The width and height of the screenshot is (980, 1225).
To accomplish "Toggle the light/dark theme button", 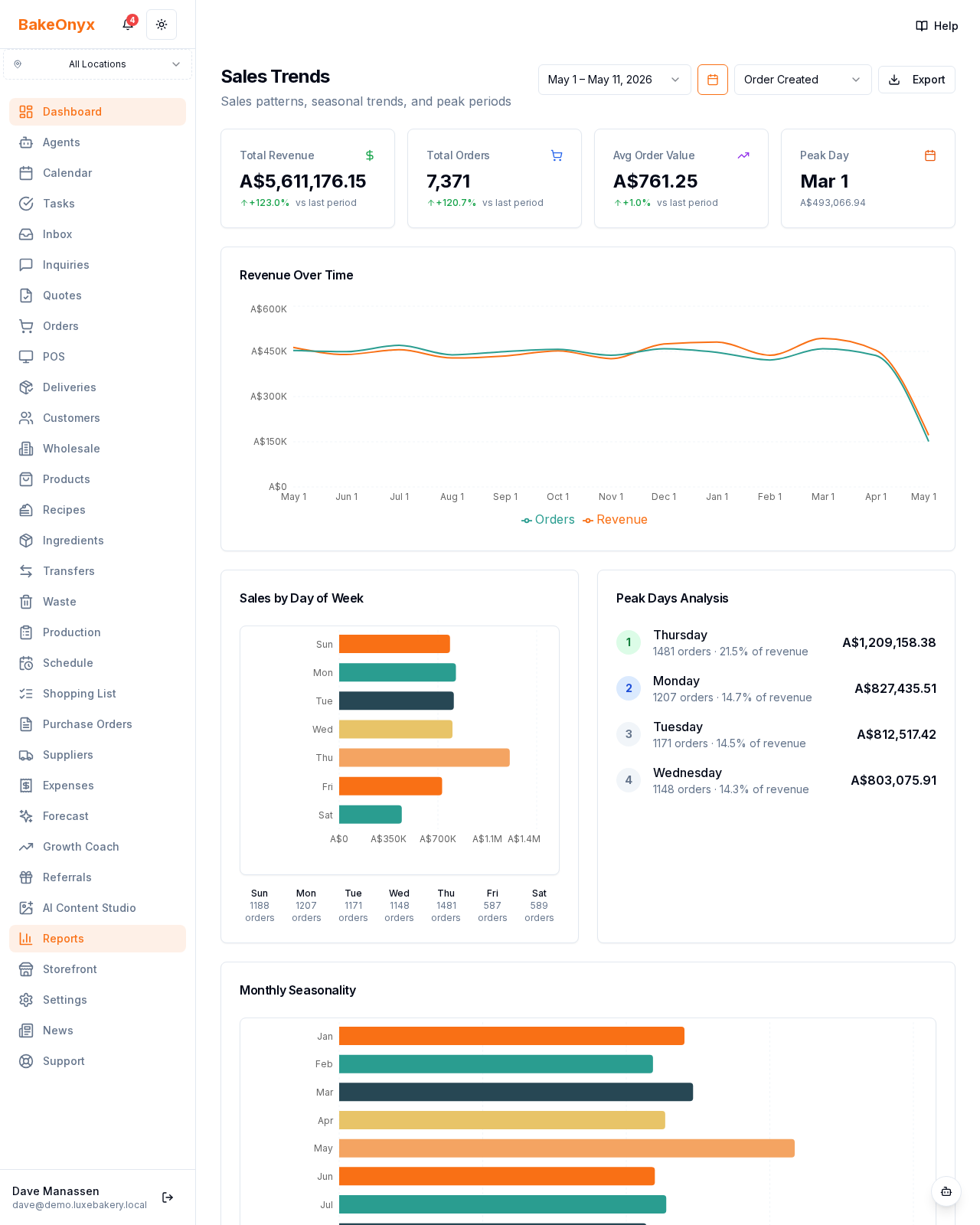I will click(162, 24).
